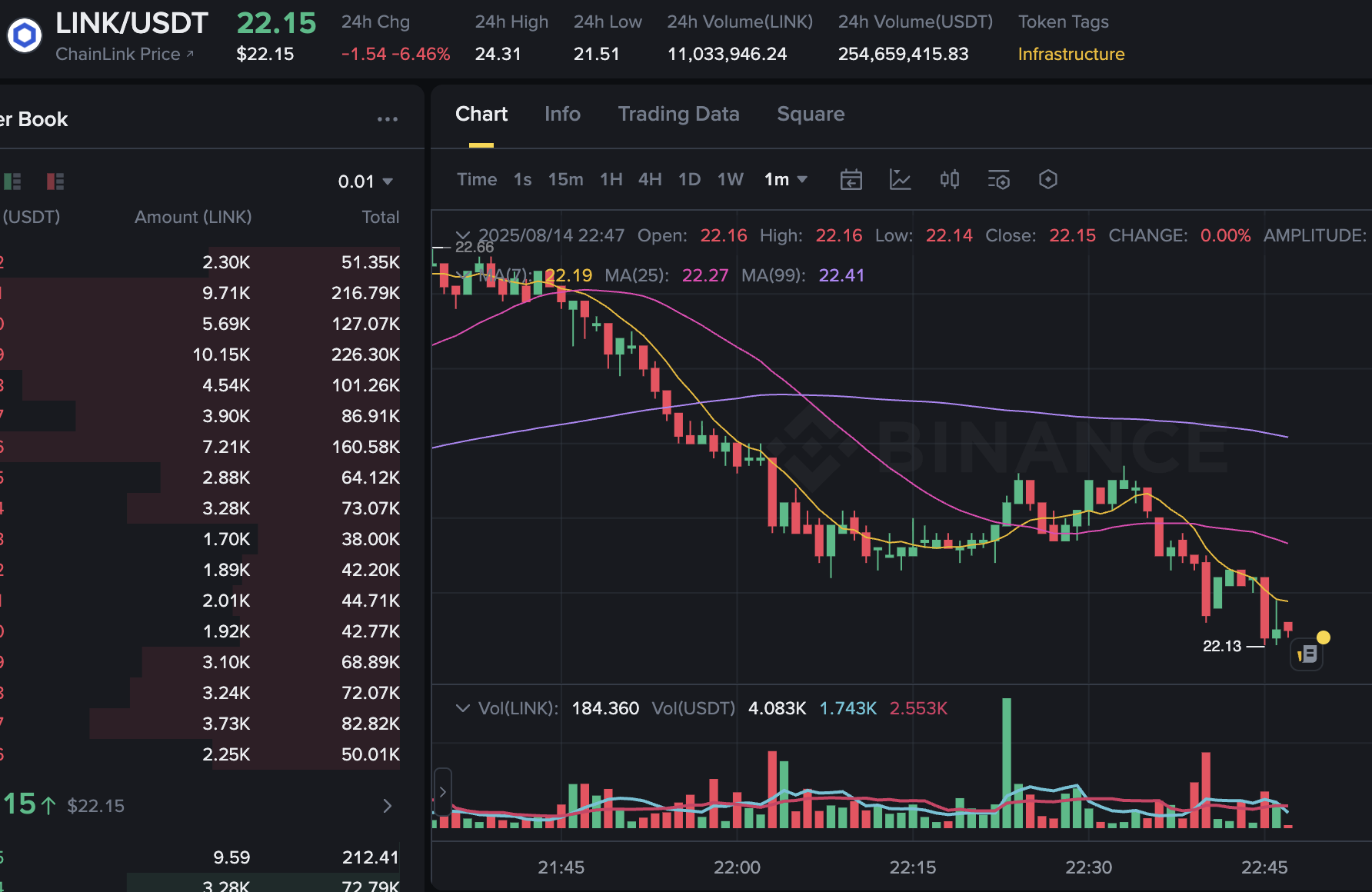The height and width of the screenshot is (892, 1372).
Task: Select the 1s interval
Action: click(523, 180)
